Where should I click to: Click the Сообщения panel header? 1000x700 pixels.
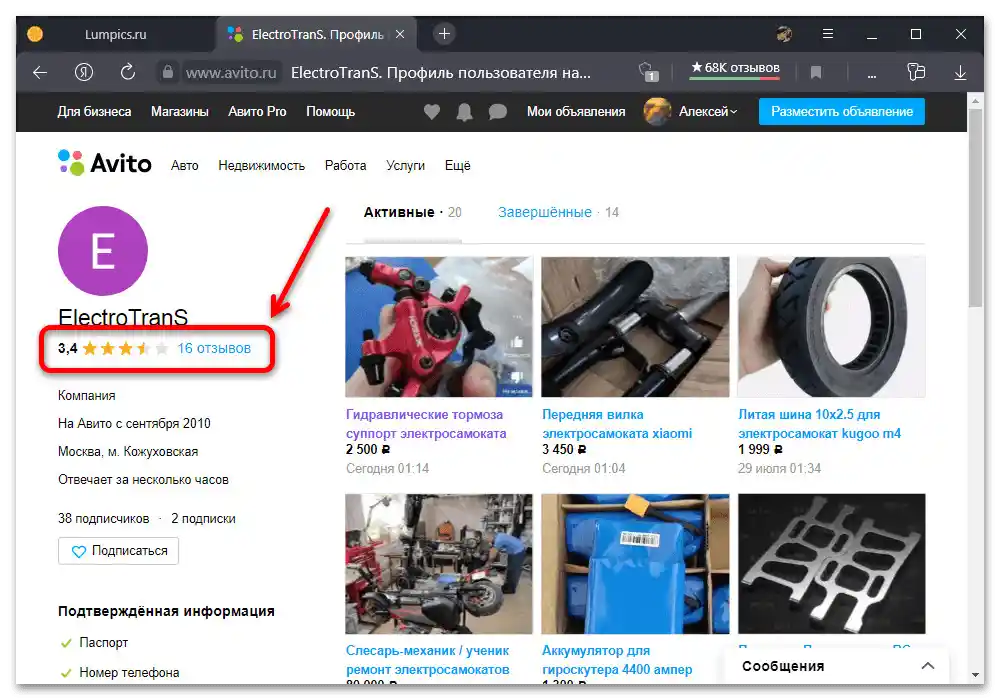coord(837,667)
